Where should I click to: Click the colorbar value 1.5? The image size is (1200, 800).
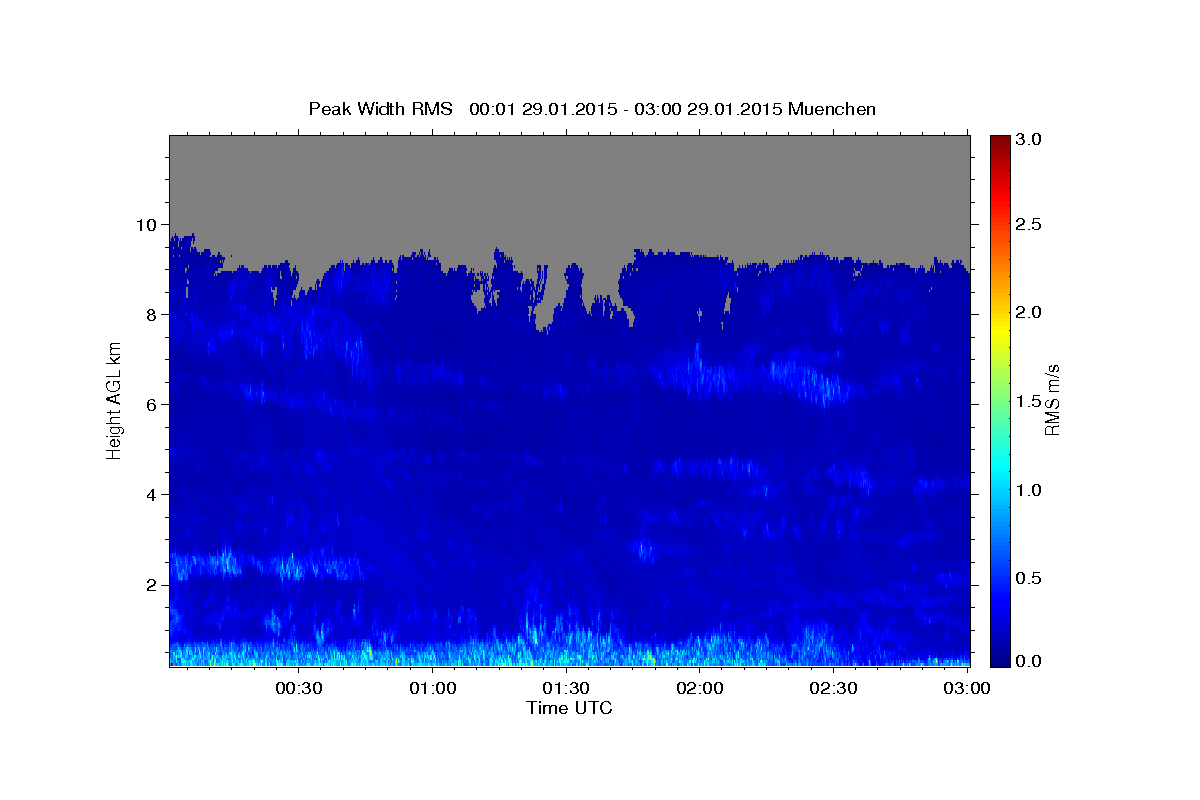pyautogui.click(x=1030, y=401)
